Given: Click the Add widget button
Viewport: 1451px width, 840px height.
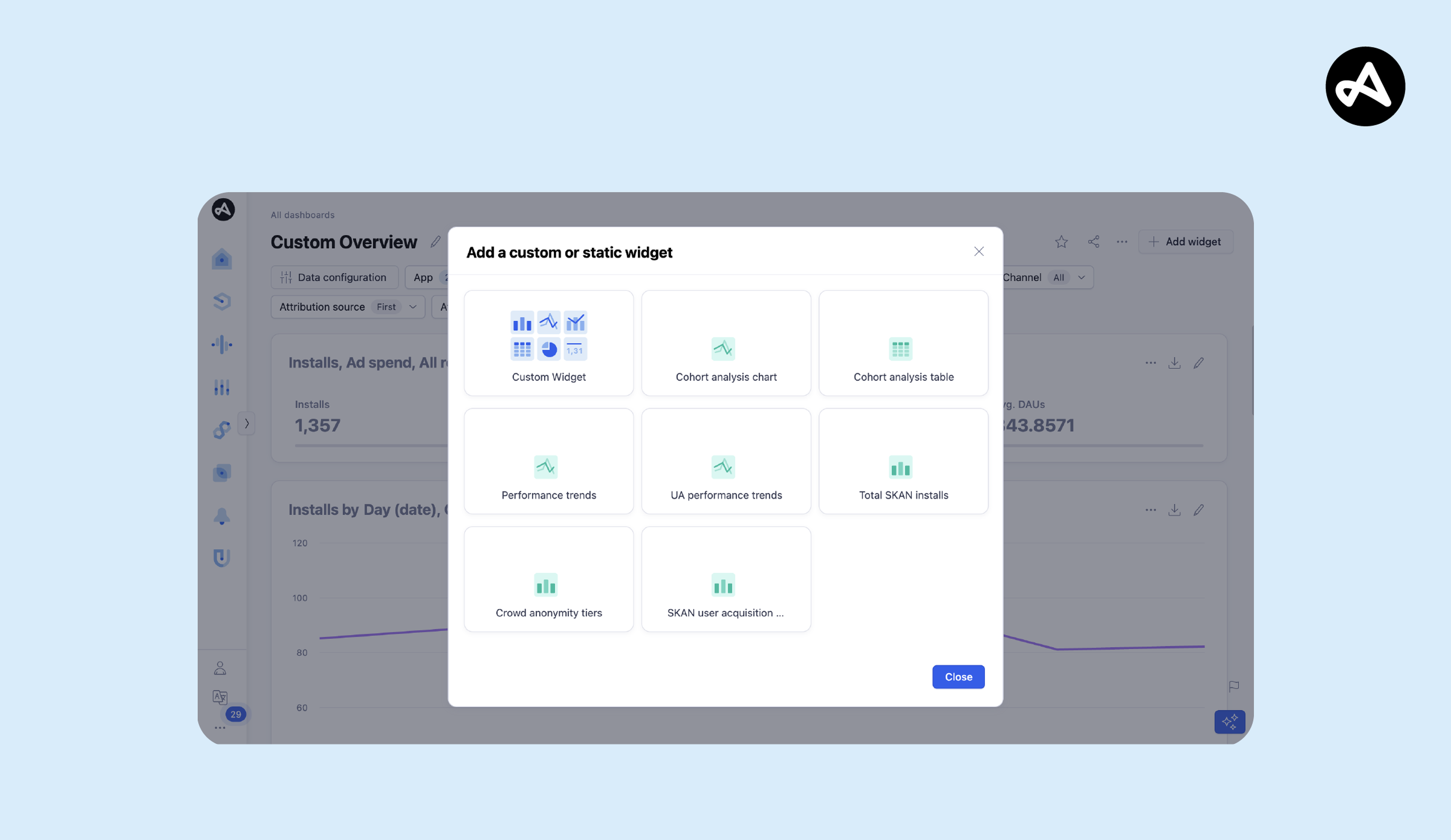Looking at the screenshot, I should (1185, 242).
